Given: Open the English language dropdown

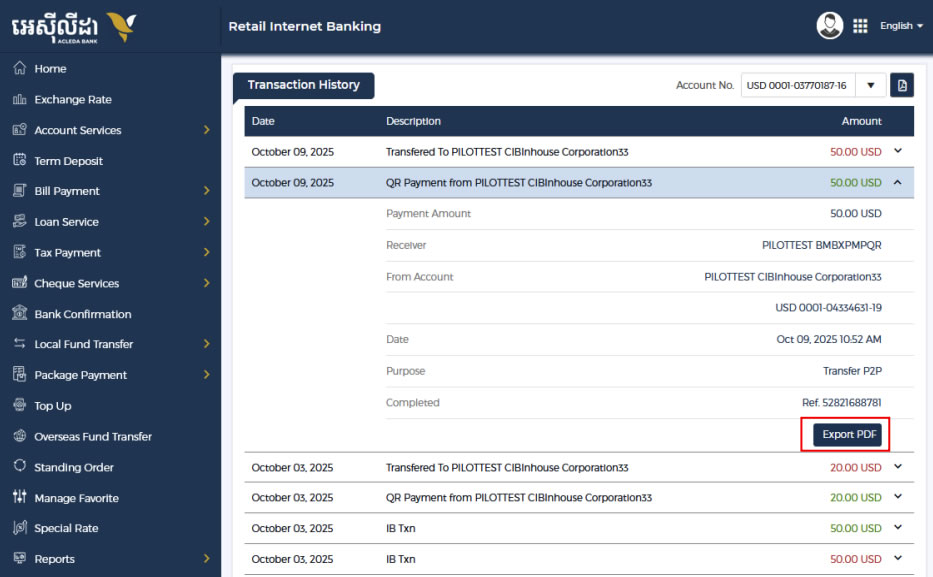Looking at the screenshot, I should [901, 26].
